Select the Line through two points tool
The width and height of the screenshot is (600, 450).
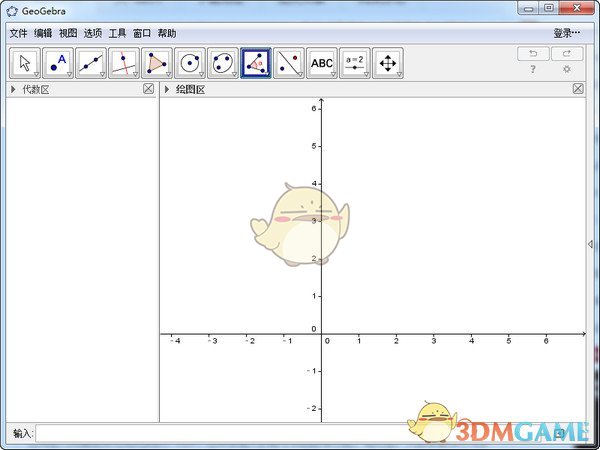[x=91, y=63]
